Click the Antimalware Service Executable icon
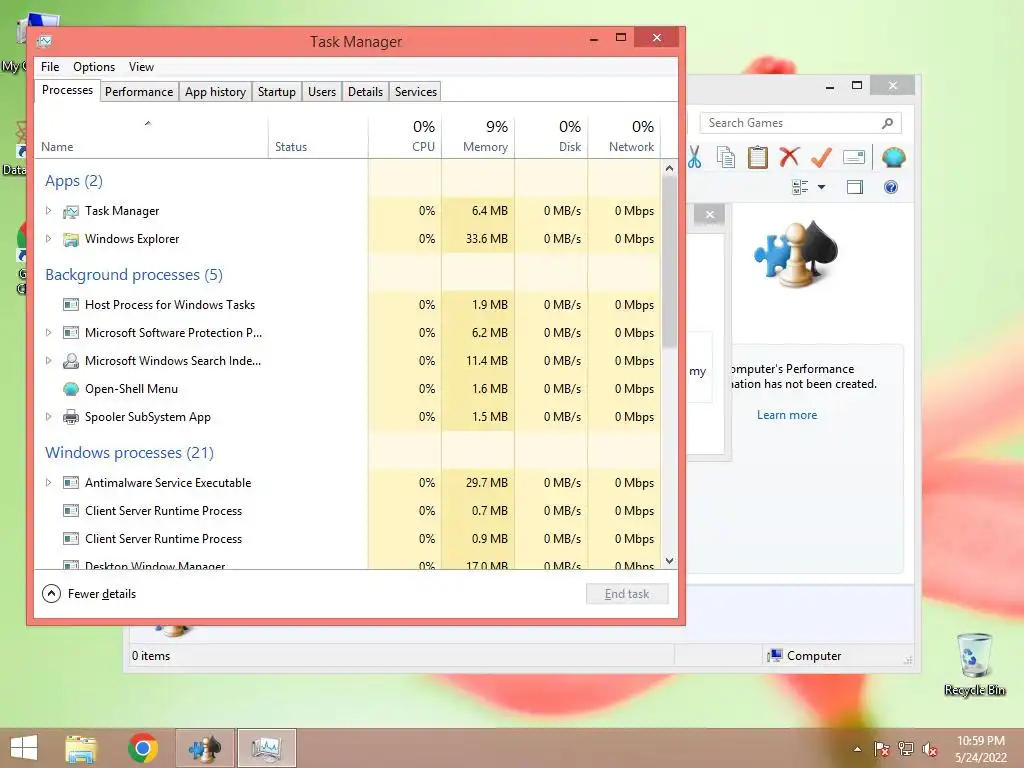The image size is (1024, 768). pos(71,483)
